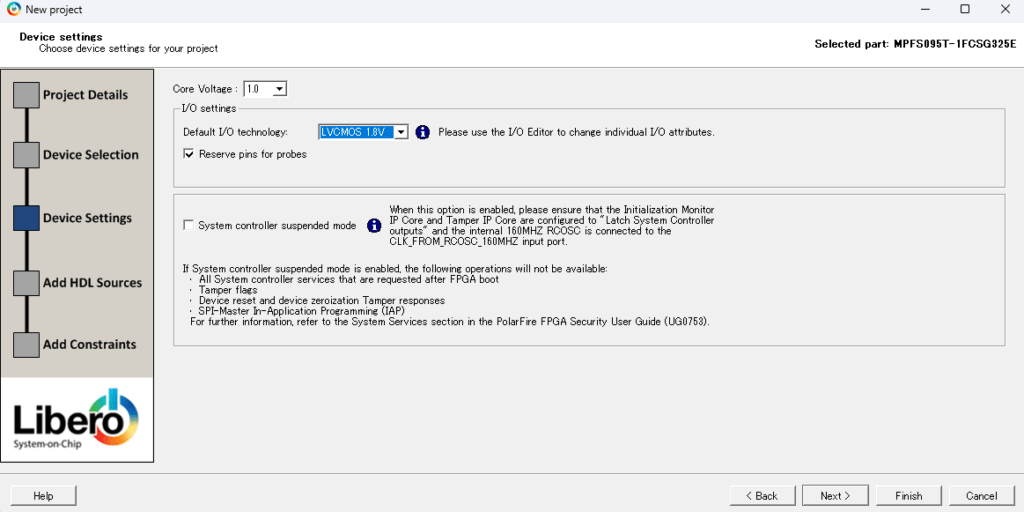The height and width of the screenshot is (512, 1024).
Task: Click the info icon beside Default I/O technology
Action: (x=423, y=132)
